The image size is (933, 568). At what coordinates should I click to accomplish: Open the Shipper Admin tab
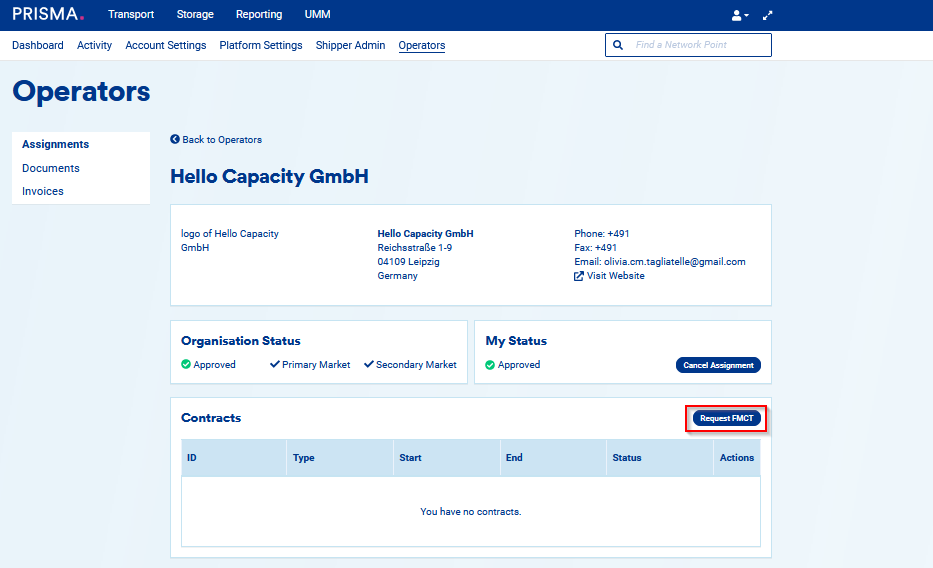tap(350, 45)
